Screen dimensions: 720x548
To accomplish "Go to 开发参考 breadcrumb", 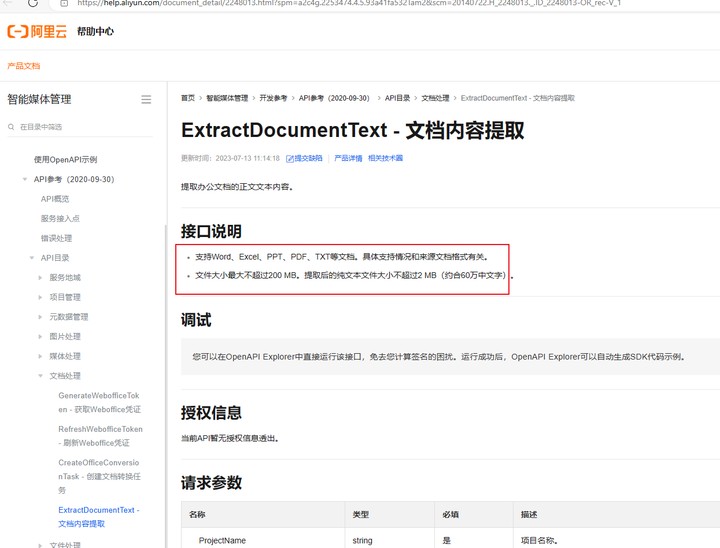I will tap(273, 98).
